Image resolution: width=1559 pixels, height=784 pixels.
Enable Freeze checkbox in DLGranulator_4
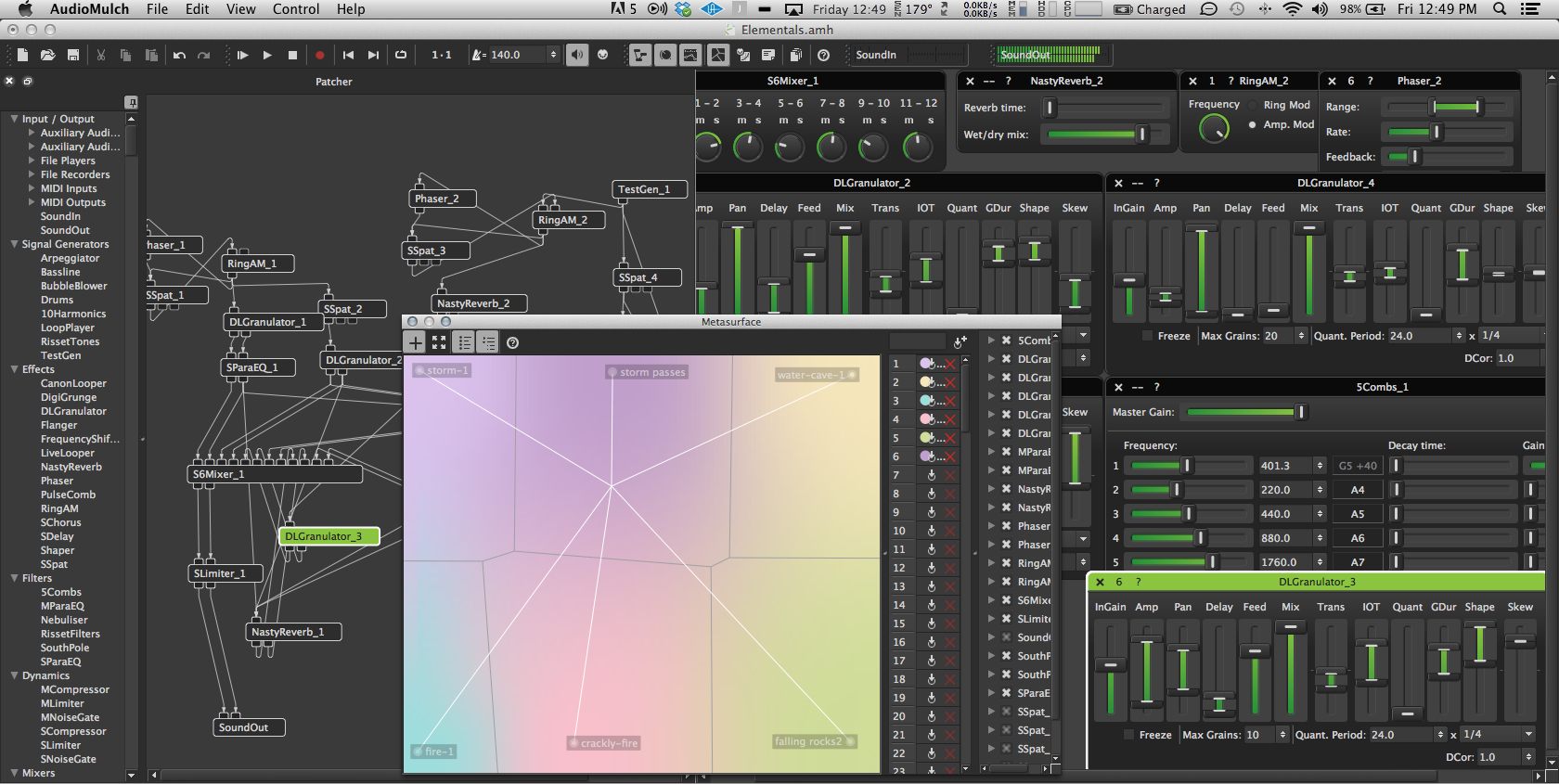1148,336
